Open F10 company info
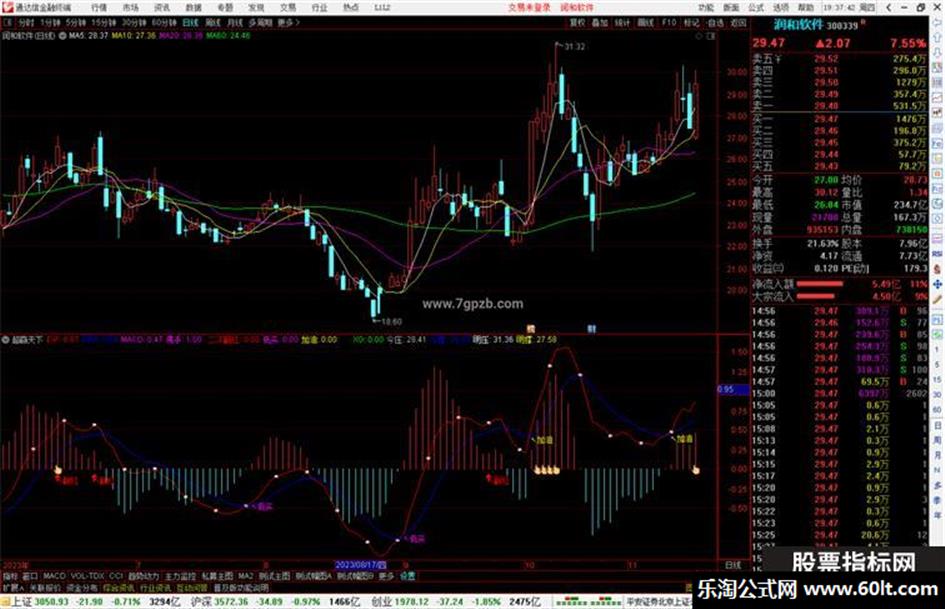Screen dimensions: 945x609 669,22
